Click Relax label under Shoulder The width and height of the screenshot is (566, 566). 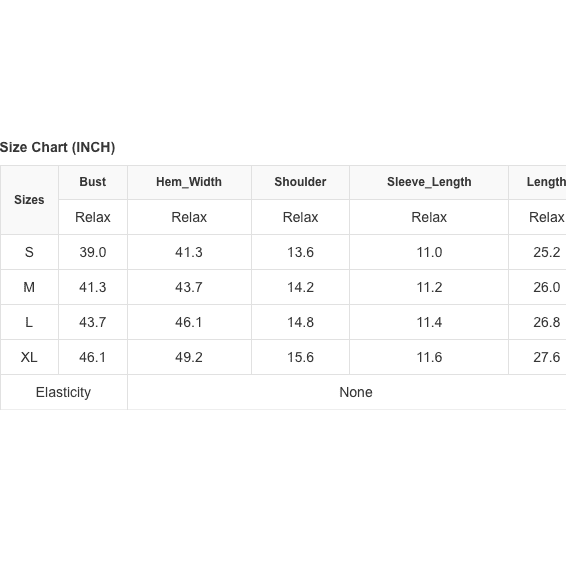point(300,217)
